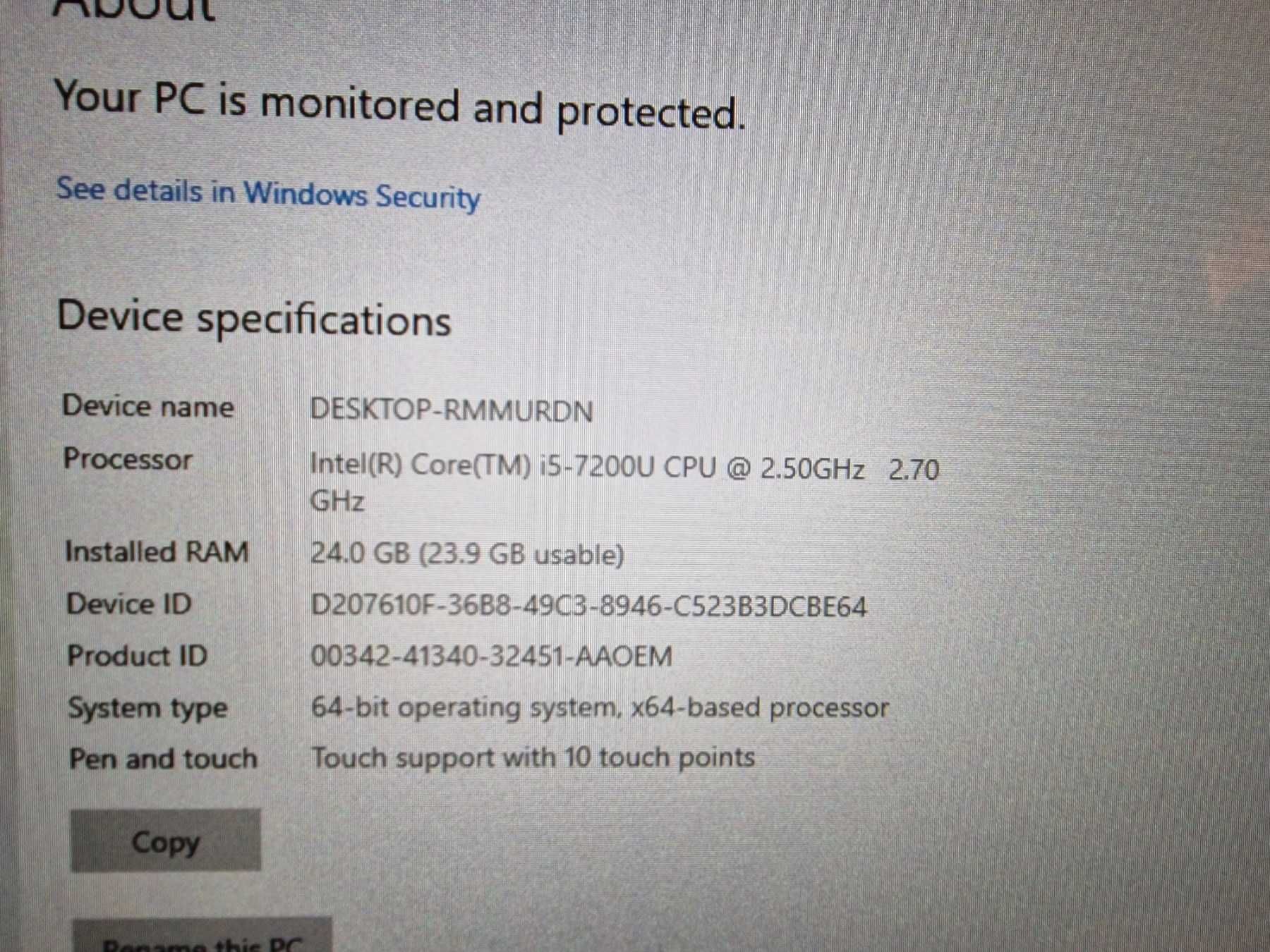Click the Product ID label
The image size is (1270, 952).
tap(138, 656)
